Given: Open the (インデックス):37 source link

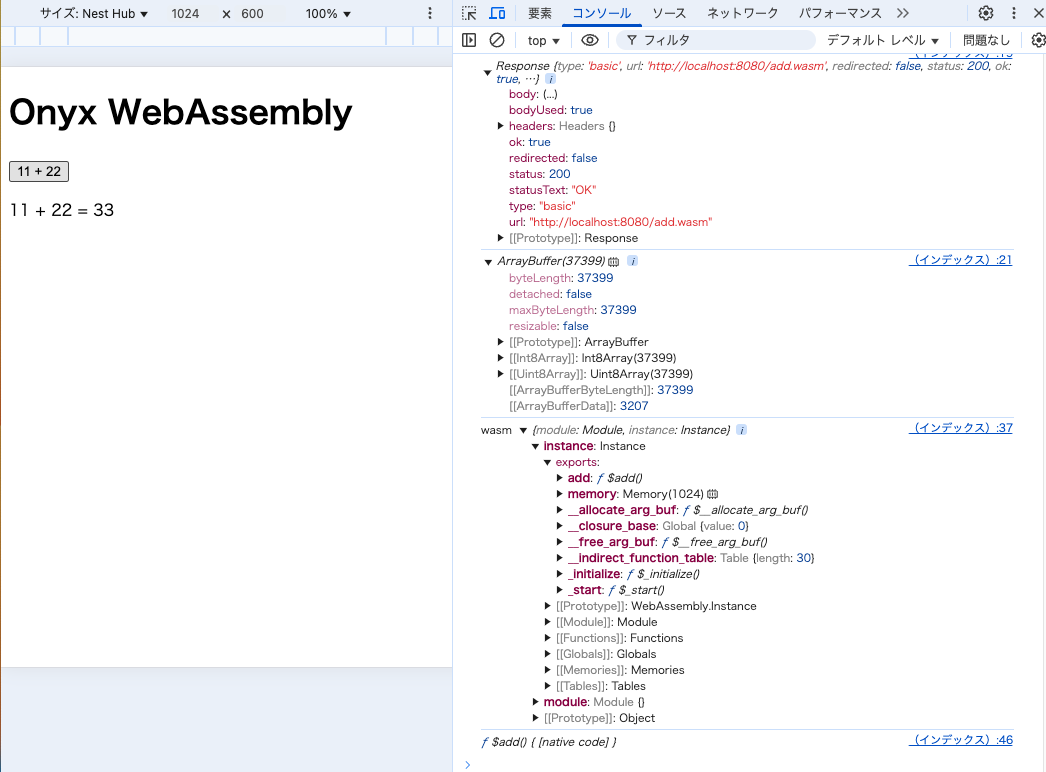Looking at the screenshot, I should pyautogui.click(x=960, y=428).
